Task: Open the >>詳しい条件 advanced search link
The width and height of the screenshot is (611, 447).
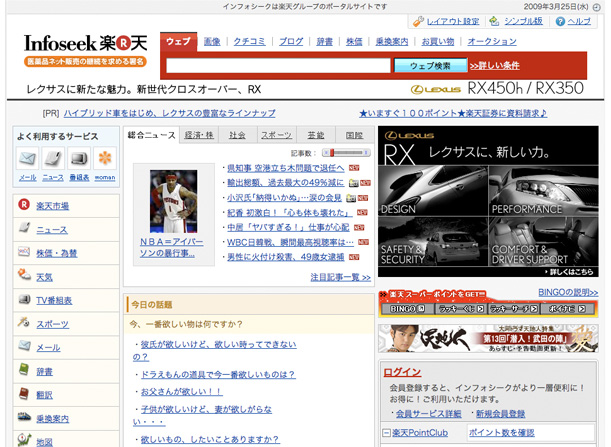Action: pyautogui.click(x=494, y=65)
